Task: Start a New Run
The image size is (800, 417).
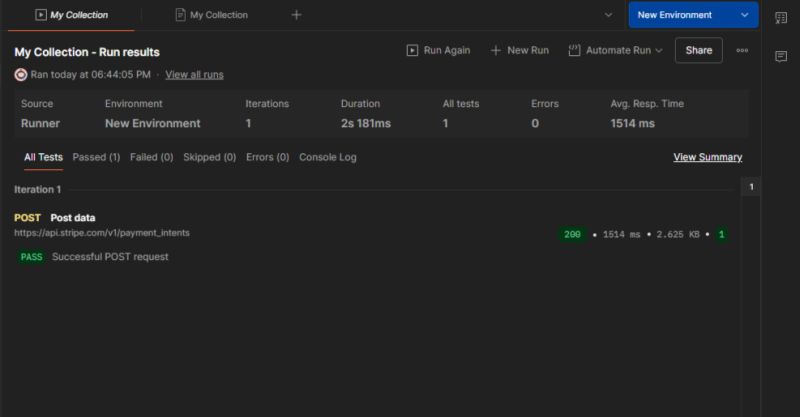Action: coord(520,51)
